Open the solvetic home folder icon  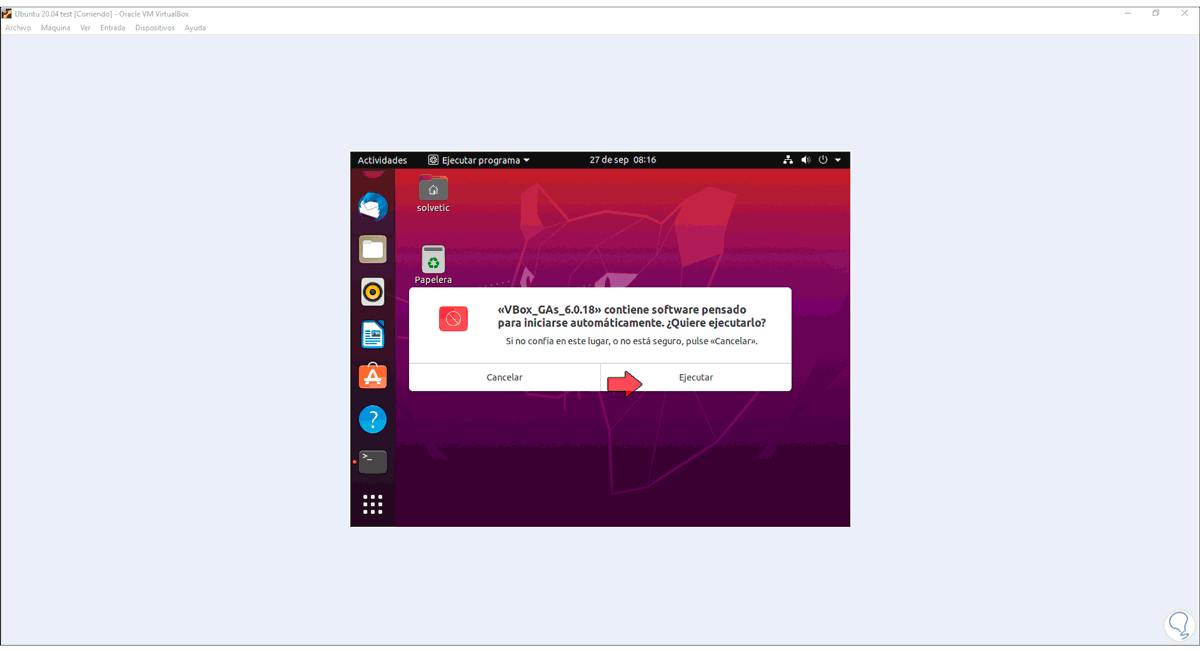coord(433,193)
